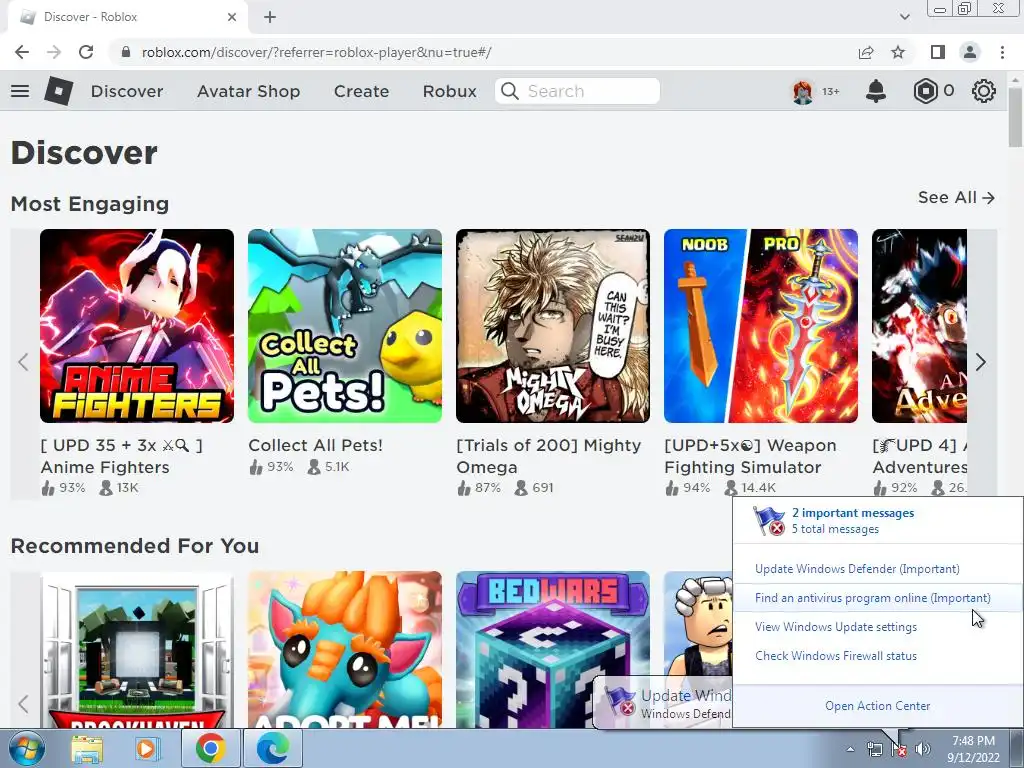
Task: Open the Chrome three-dot menu
Action: tap(1002, 52)
